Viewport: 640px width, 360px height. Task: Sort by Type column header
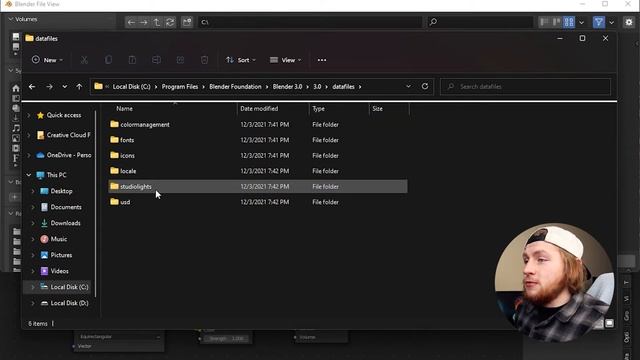click(x=318, y=109)
